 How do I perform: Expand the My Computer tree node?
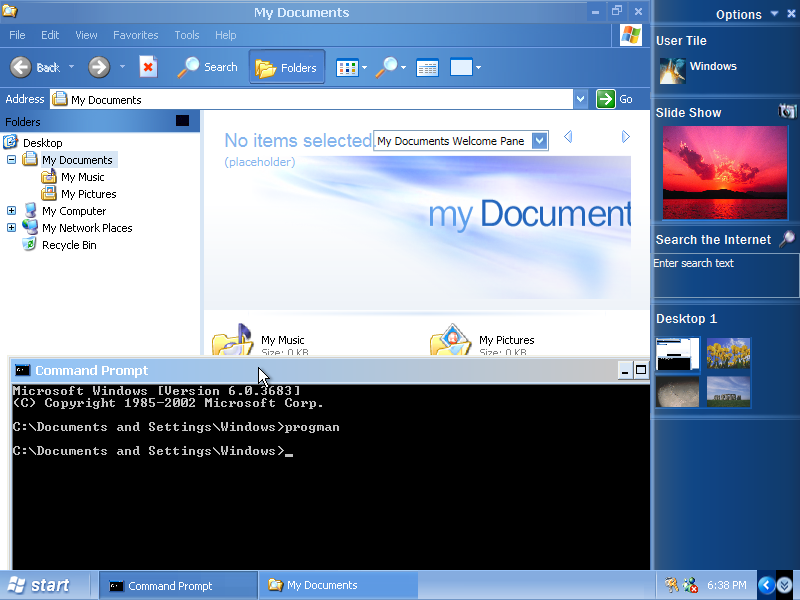[11, 210]
